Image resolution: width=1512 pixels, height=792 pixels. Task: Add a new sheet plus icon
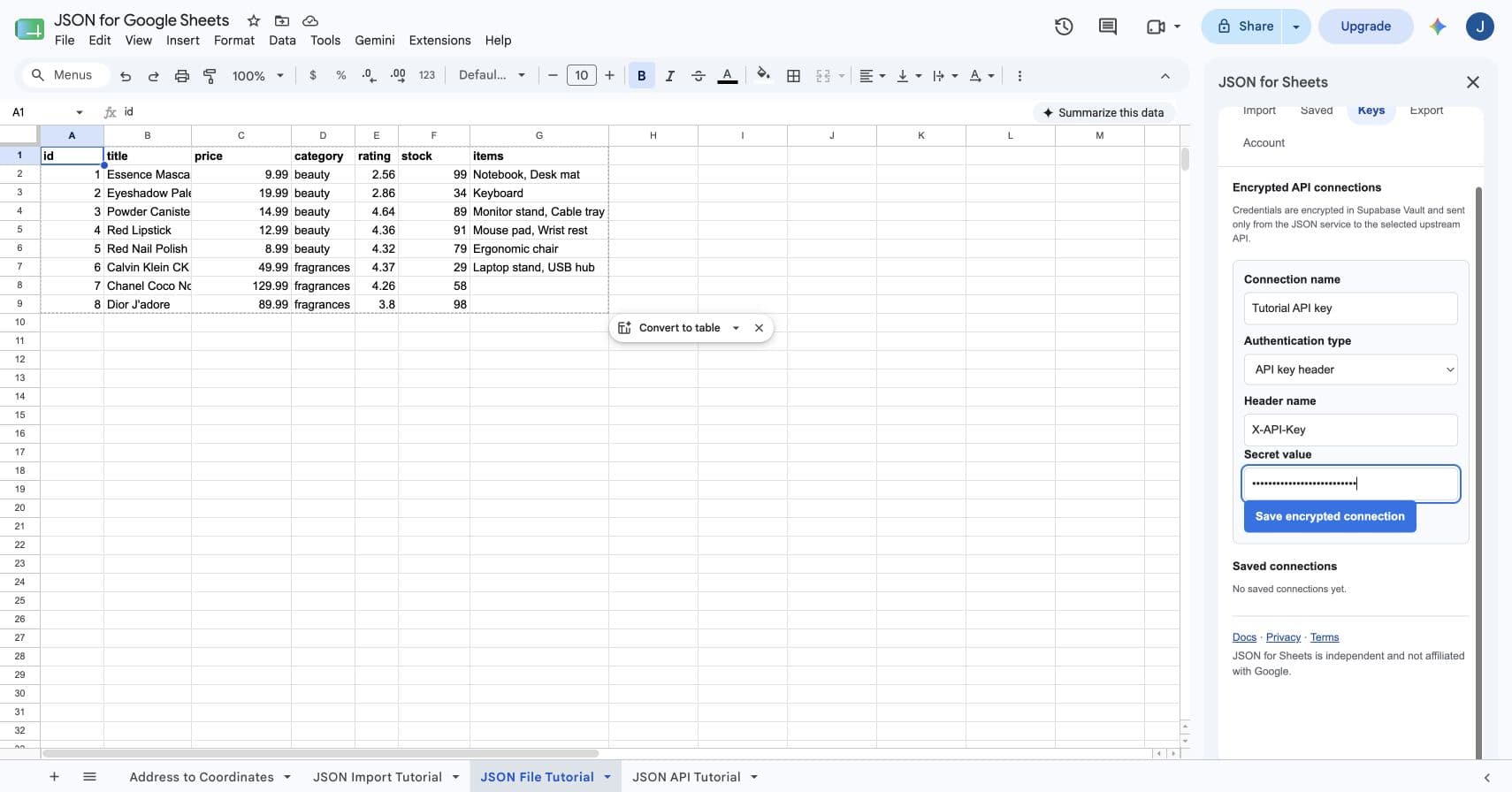(54, 777)
